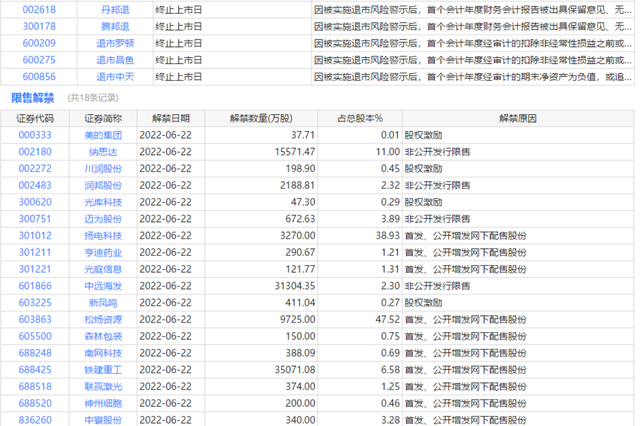640x426 pixels.
Task: Select the 解禁日期 column header
Action: click(x=171, y=118)
